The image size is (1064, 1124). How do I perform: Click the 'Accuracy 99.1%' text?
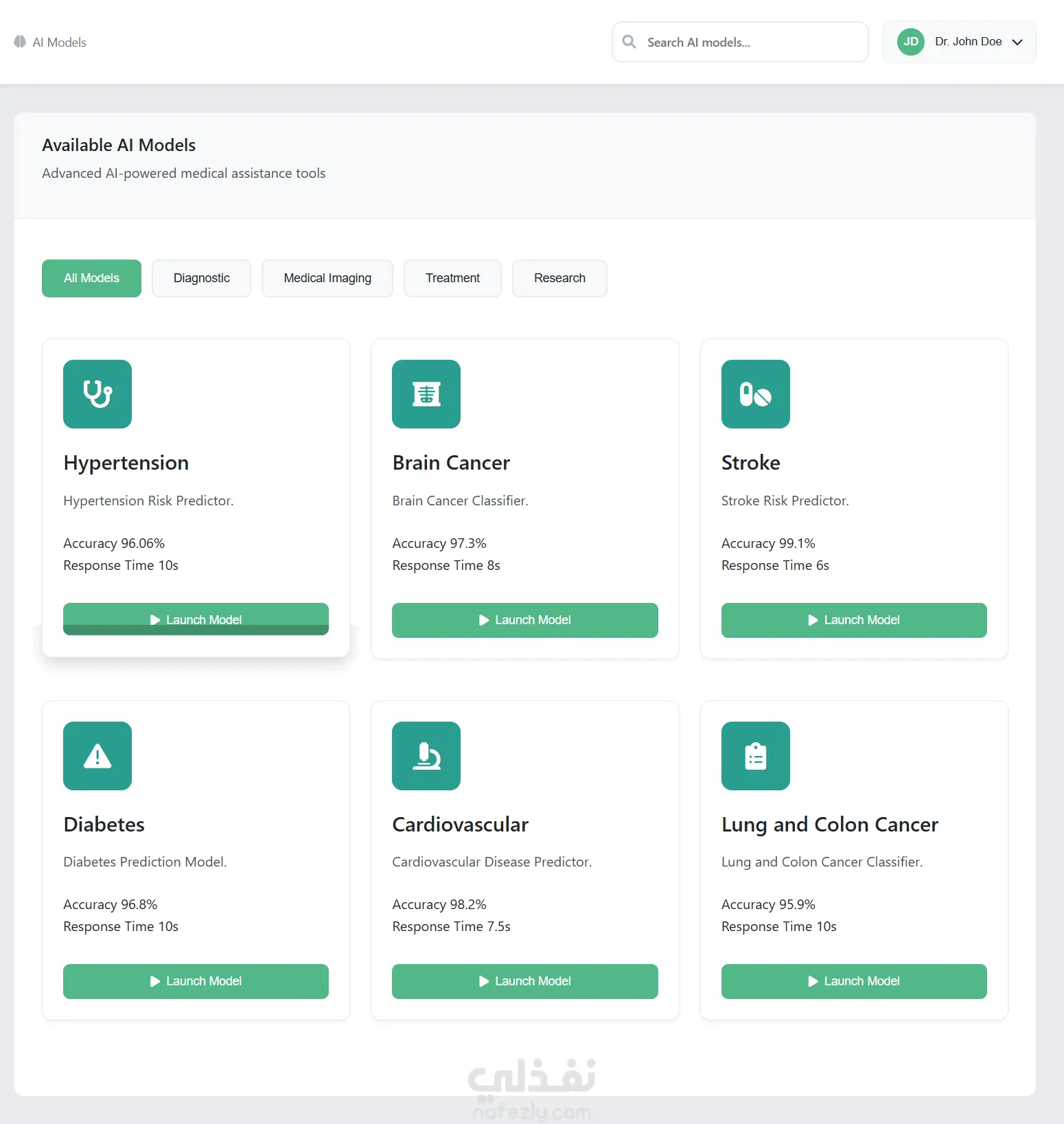click(768, 543)
